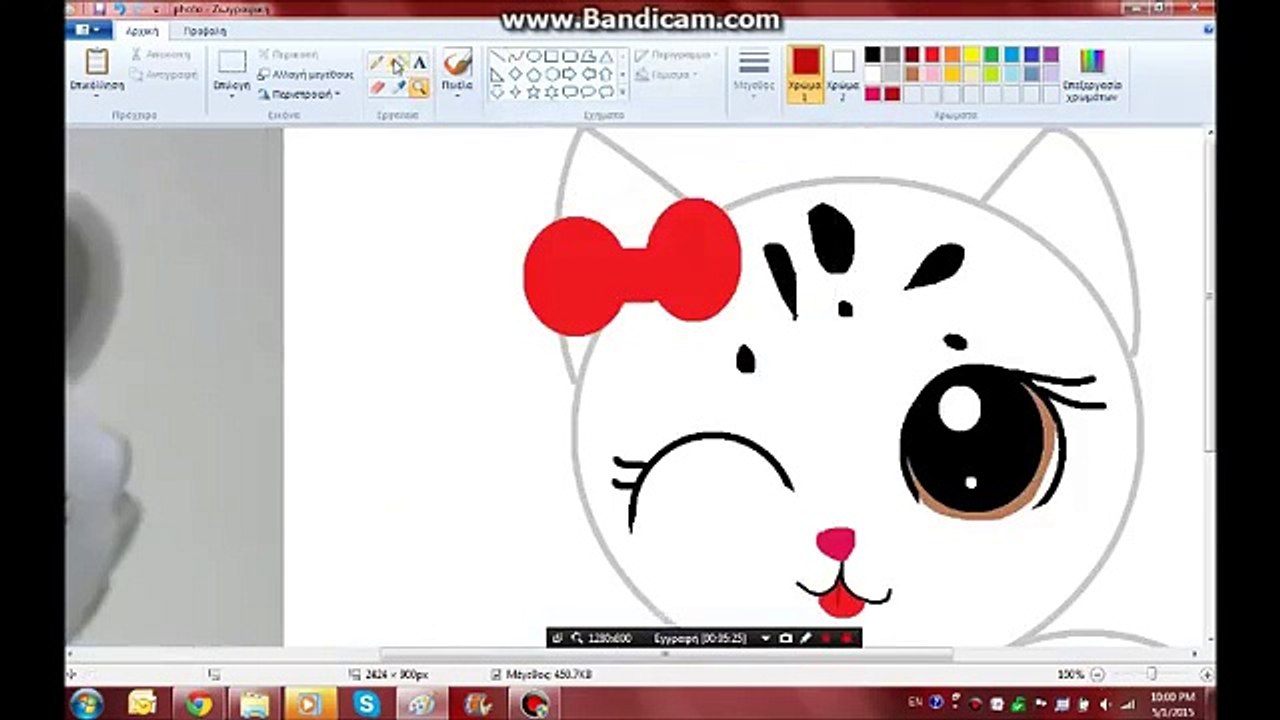Image resolution: width=1280 pixels, height=720 pixels.
Task: Open the line Size dropdown
Action: [x=754, y=72]
